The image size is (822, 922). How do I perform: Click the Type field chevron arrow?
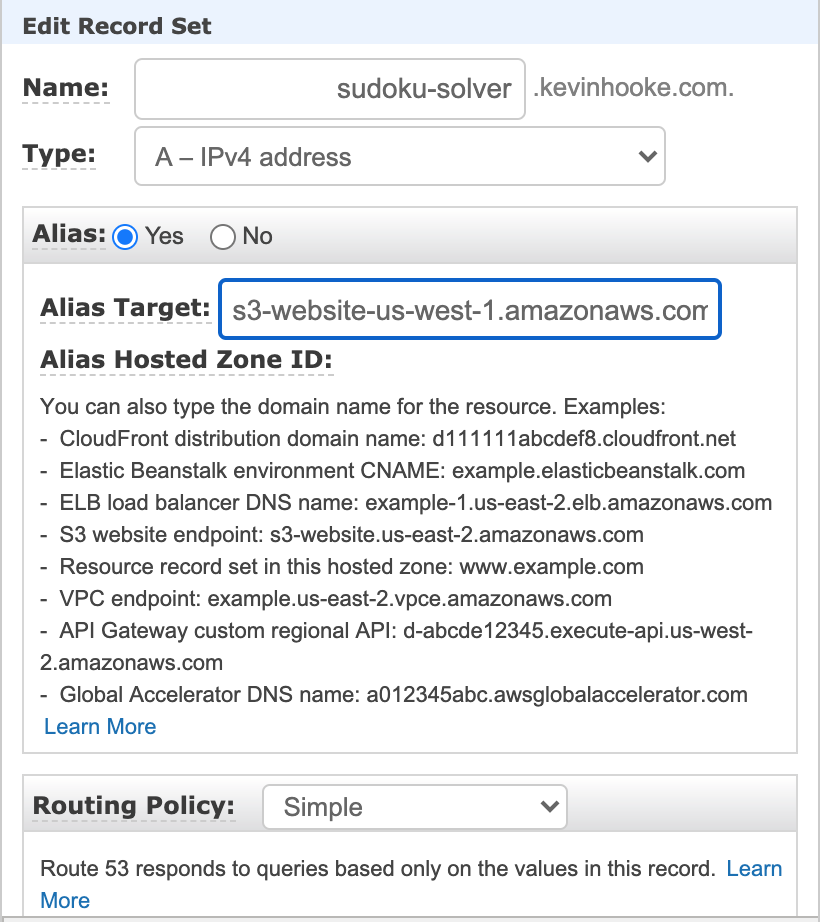point(645,156)
